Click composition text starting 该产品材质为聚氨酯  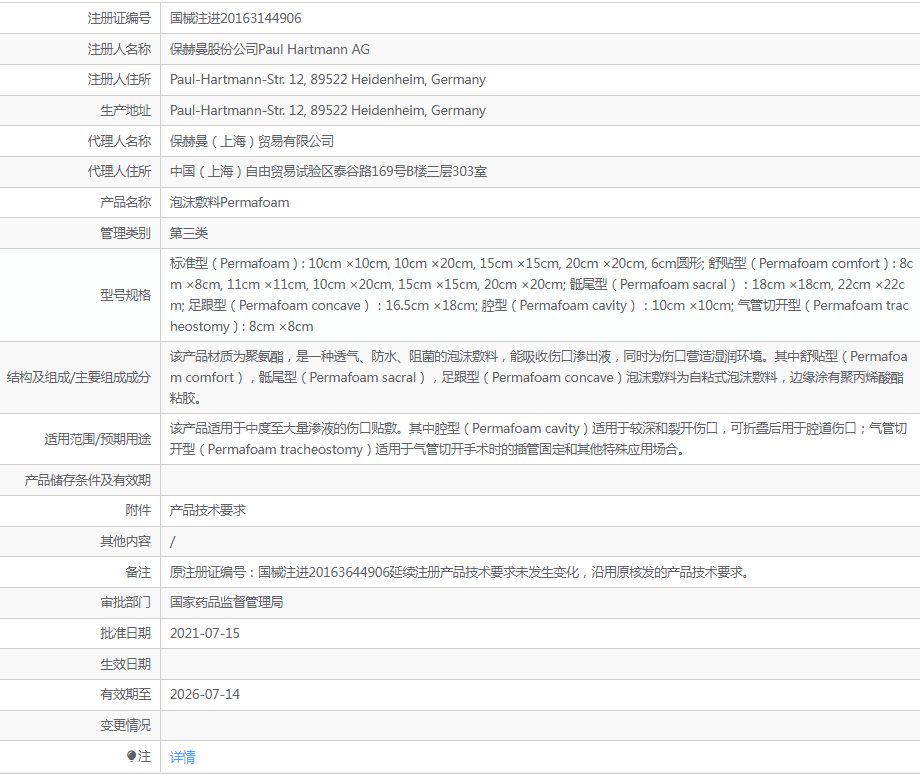point(539,377)
